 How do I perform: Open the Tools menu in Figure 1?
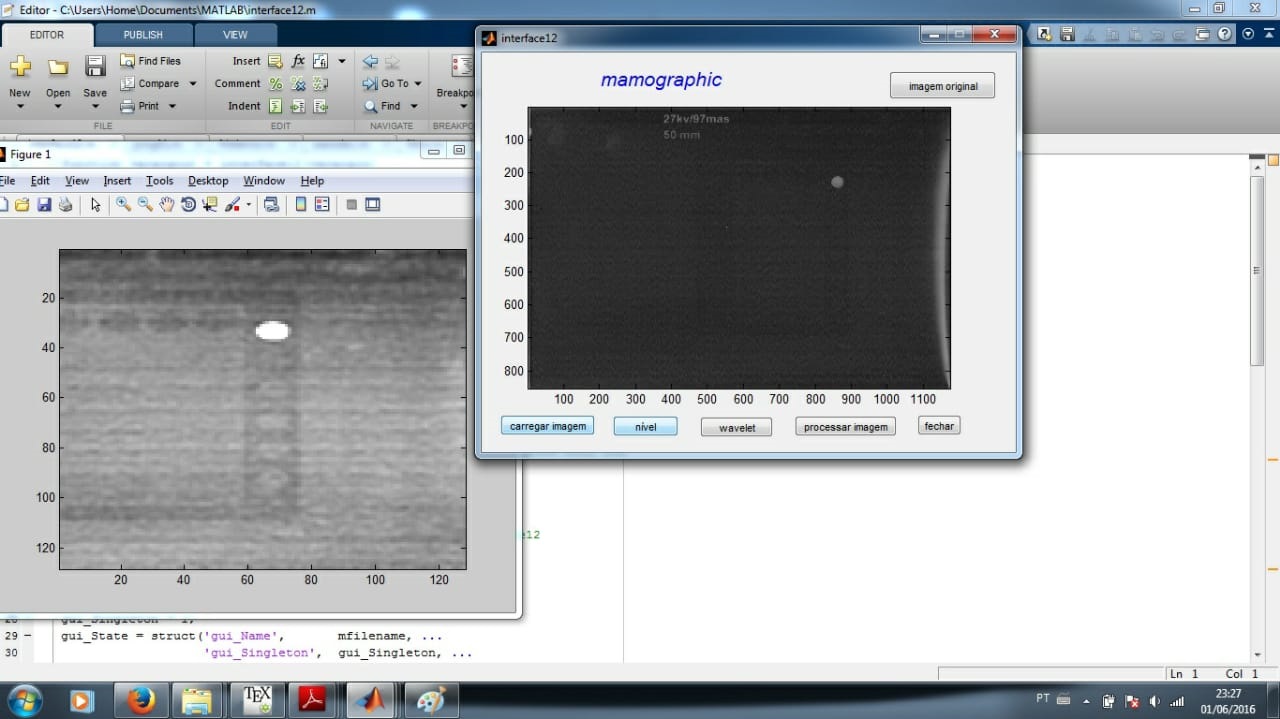(159, 181)
